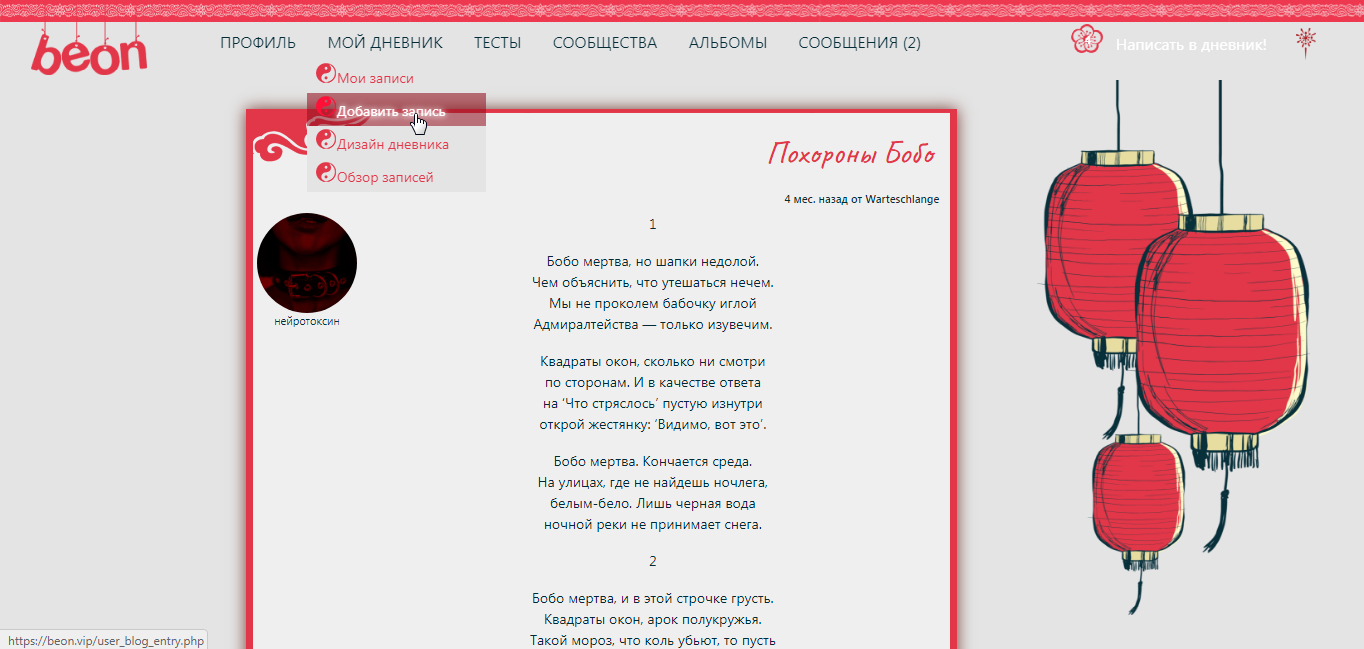
Task: Select Добавить запись from the dropdown
Action: [391, 111]
